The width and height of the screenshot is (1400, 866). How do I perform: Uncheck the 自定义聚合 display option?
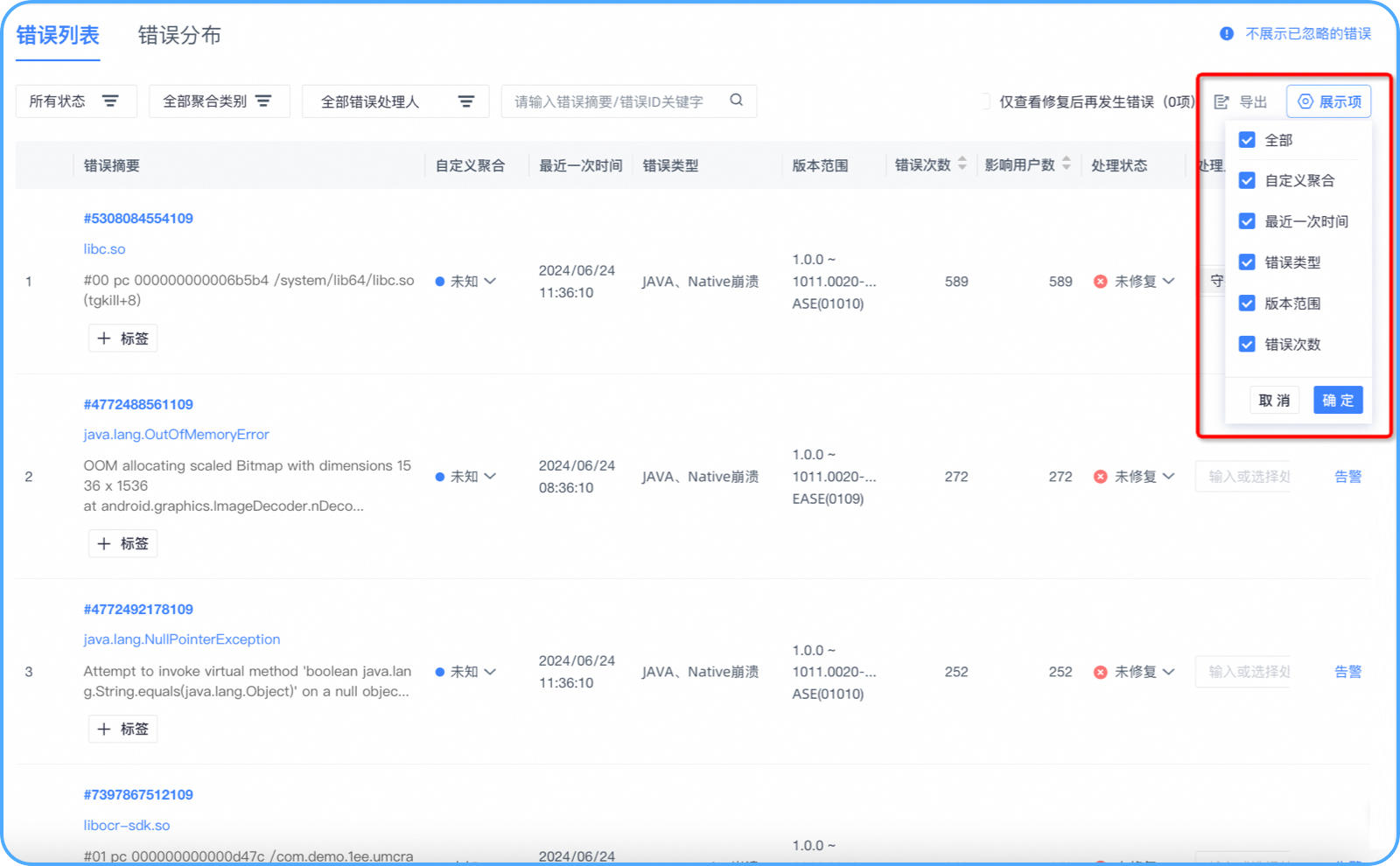(1247, 180)
